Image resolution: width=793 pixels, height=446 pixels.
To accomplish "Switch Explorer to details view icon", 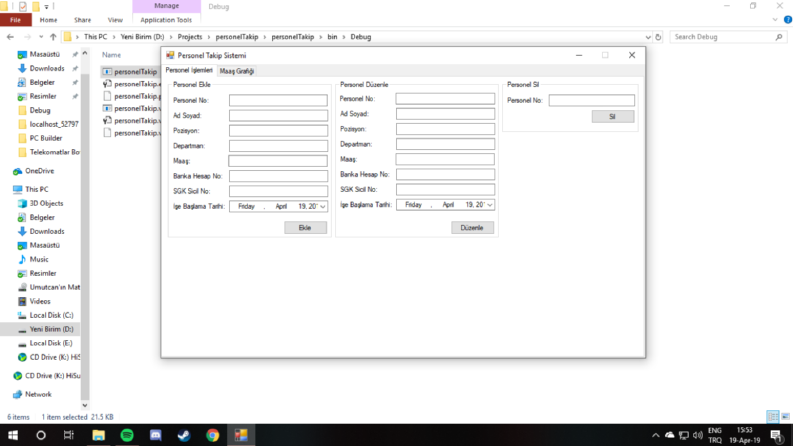I will tap(773, 417).
